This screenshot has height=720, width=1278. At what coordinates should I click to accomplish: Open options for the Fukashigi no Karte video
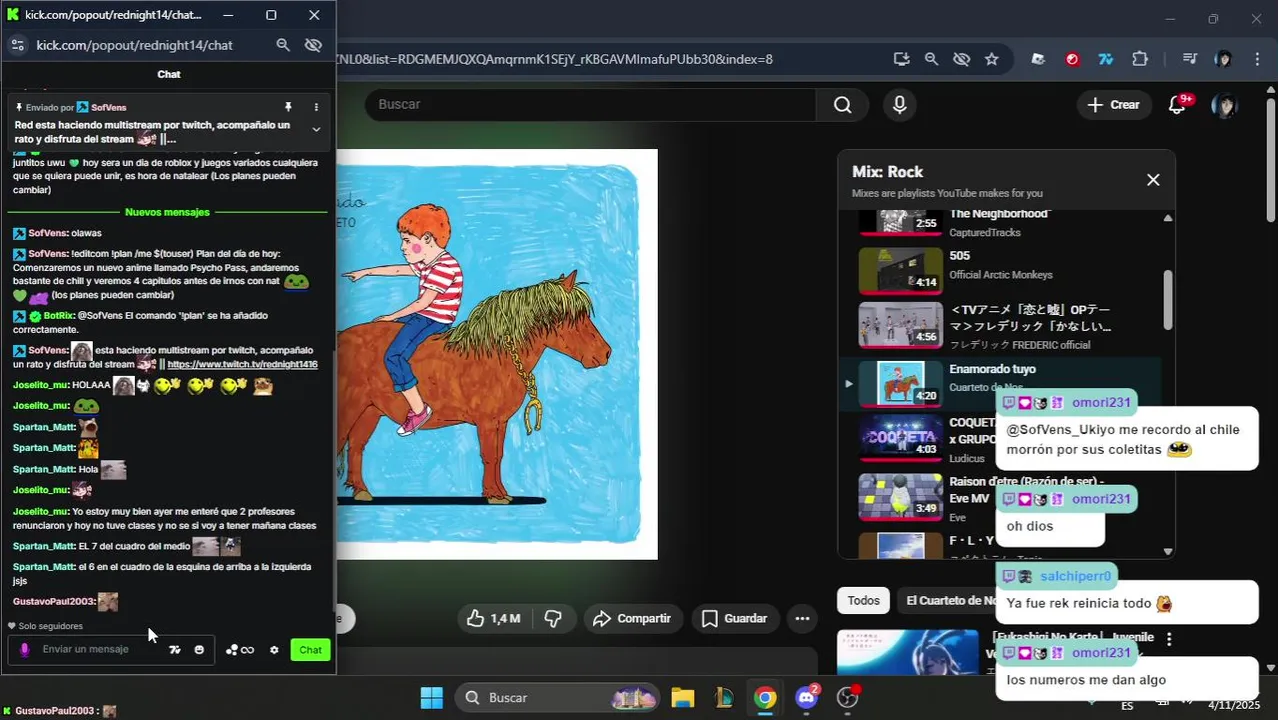(1169, 638)
